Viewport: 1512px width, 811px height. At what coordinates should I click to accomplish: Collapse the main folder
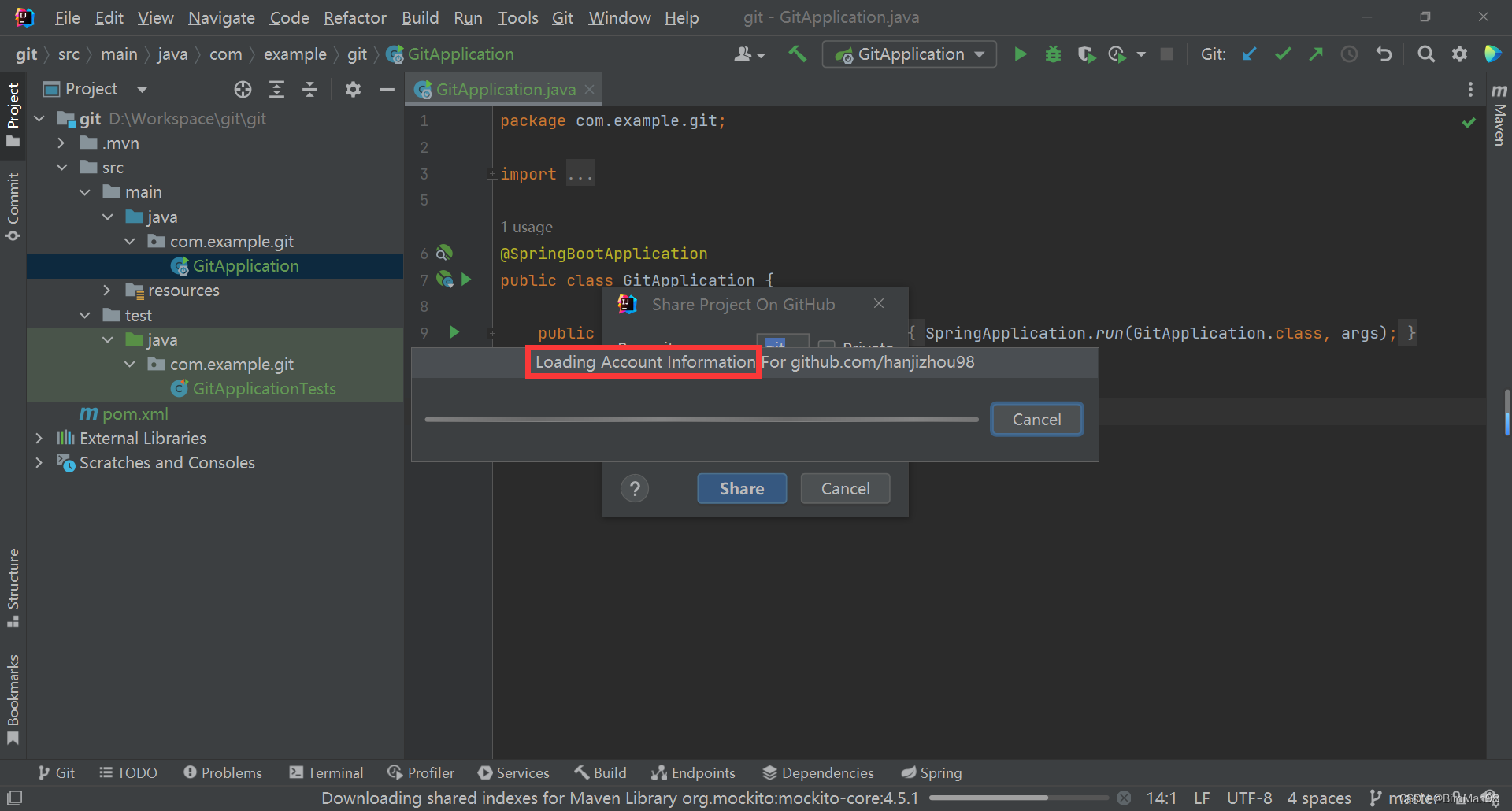point(84,192)
